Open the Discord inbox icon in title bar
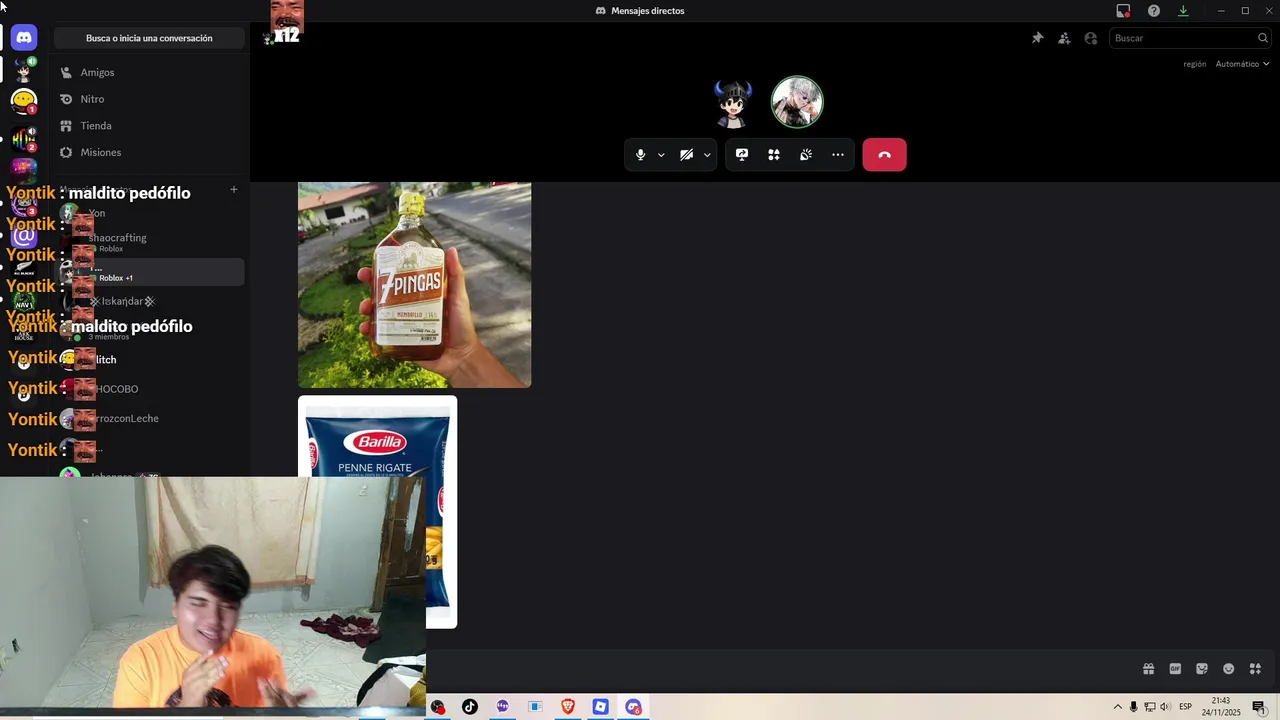The height and width of the screenshot is (720, 1280). [1123, 11]
